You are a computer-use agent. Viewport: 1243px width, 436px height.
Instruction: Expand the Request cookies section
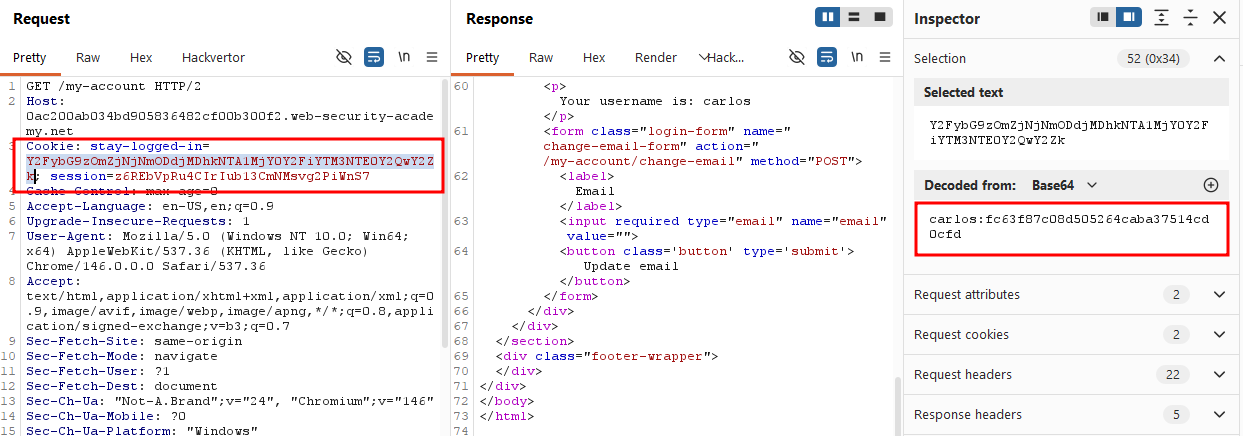pyautogui.click(x=1073, y=334)
